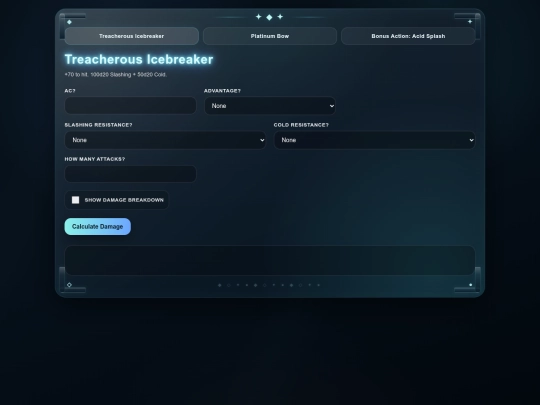Screen dimensions: 540x405
Task: Click the Calculate Damage button
Action: click(97, 227)
